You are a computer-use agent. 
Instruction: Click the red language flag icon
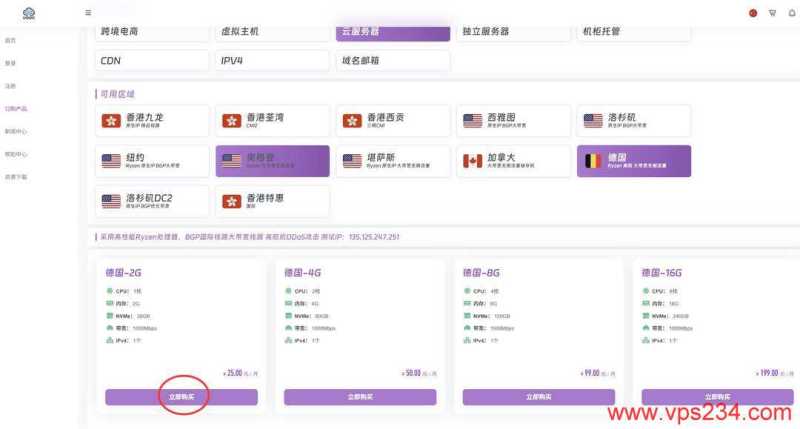753,13
